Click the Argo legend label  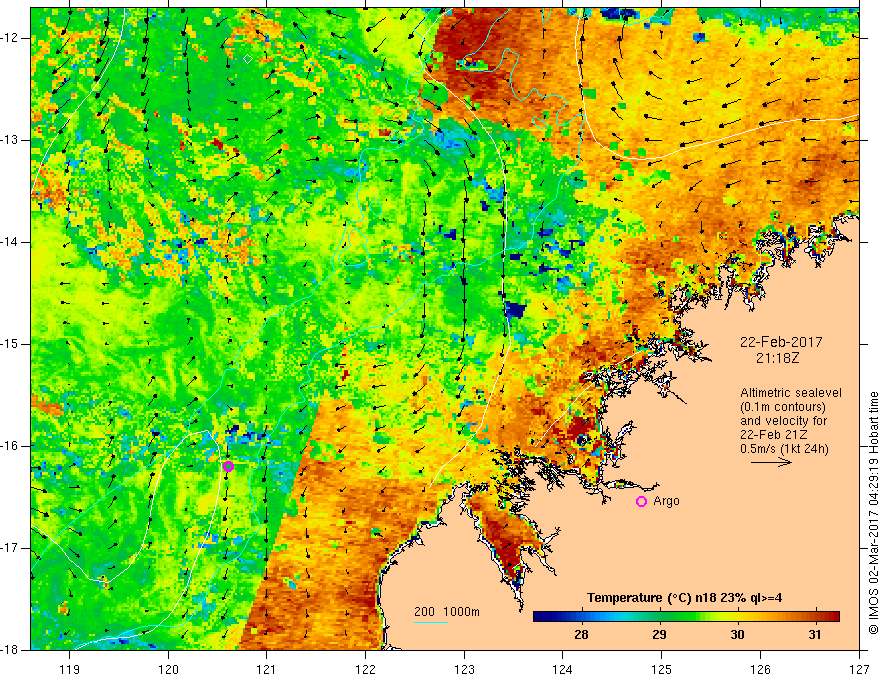click(666, 501)
